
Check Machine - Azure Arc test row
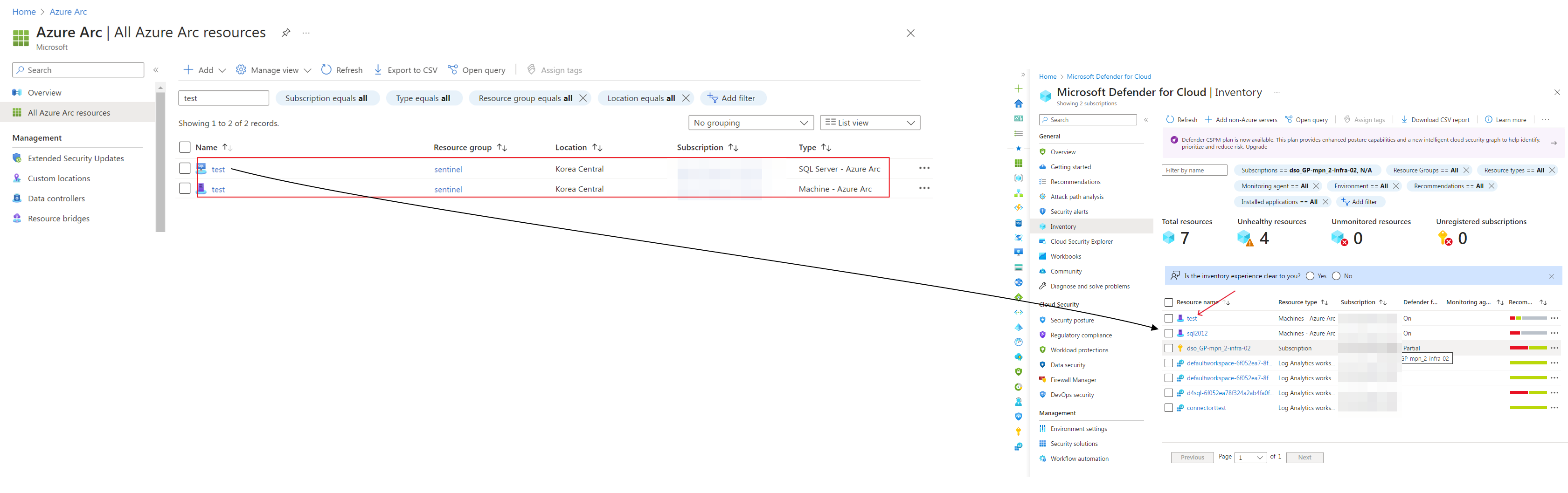pos(185,188)
